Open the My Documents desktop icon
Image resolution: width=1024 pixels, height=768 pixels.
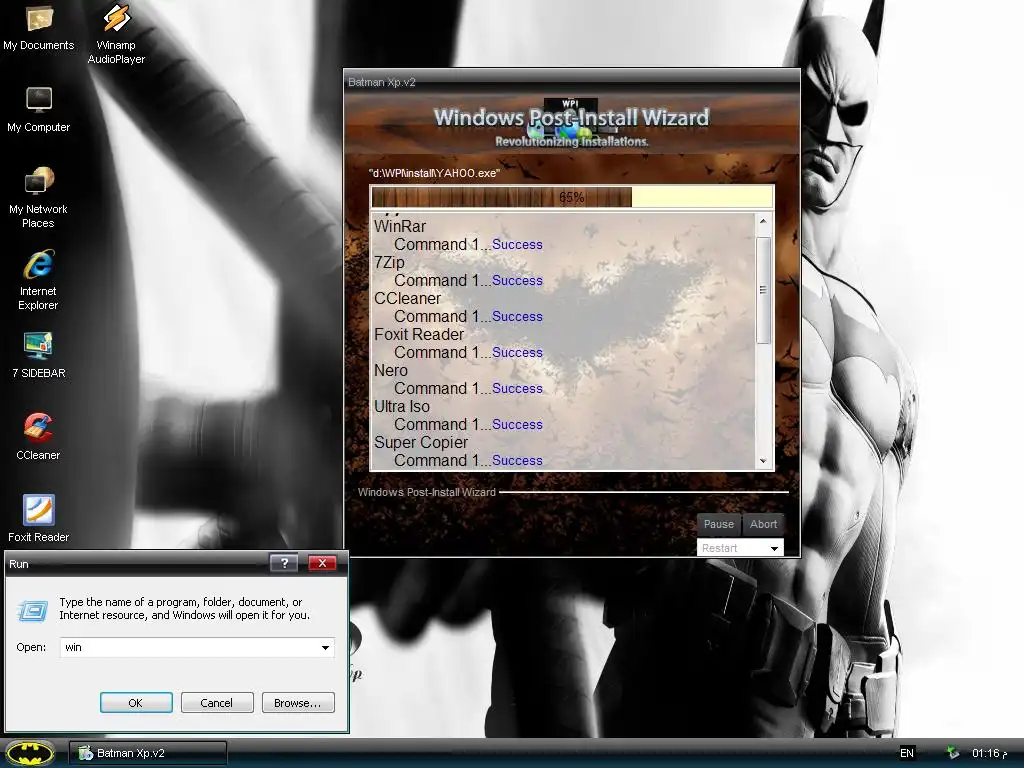(39, 27)
